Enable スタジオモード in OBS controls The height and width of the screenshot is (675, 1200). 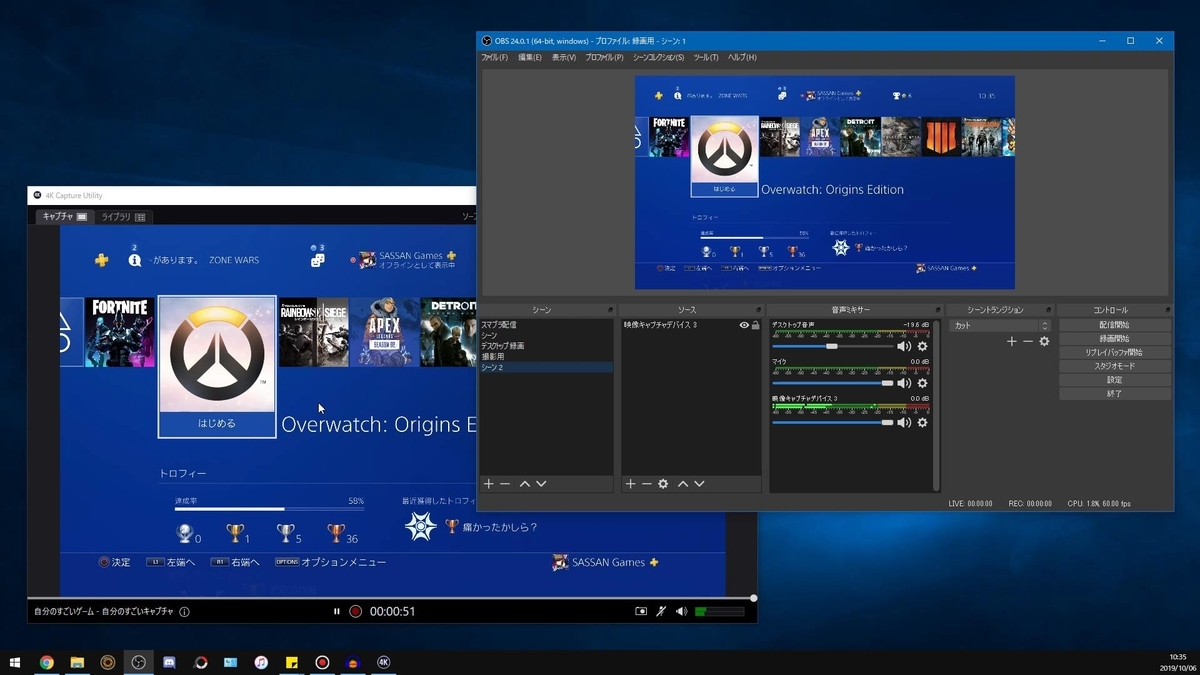point(1115,366)
